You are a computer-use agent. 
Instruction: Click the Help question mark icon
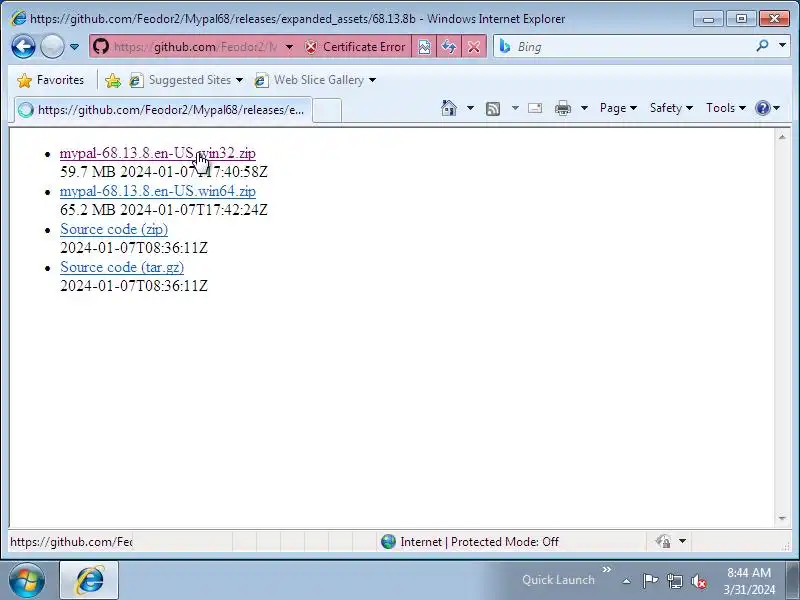click(762, 108)
